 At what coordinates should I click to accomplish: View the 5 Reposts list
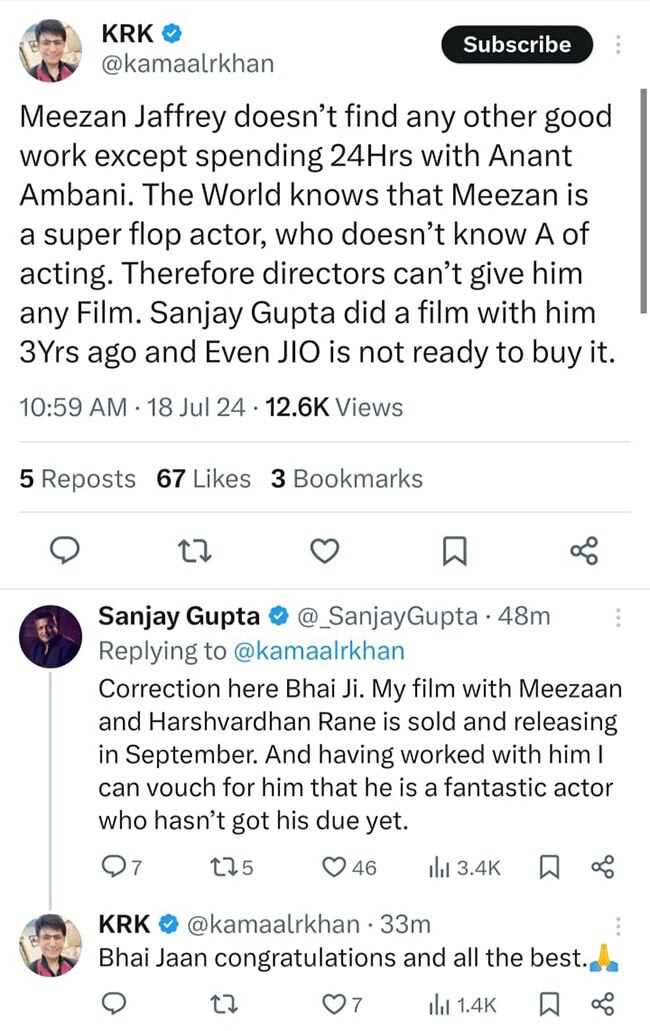coord(77,479)
